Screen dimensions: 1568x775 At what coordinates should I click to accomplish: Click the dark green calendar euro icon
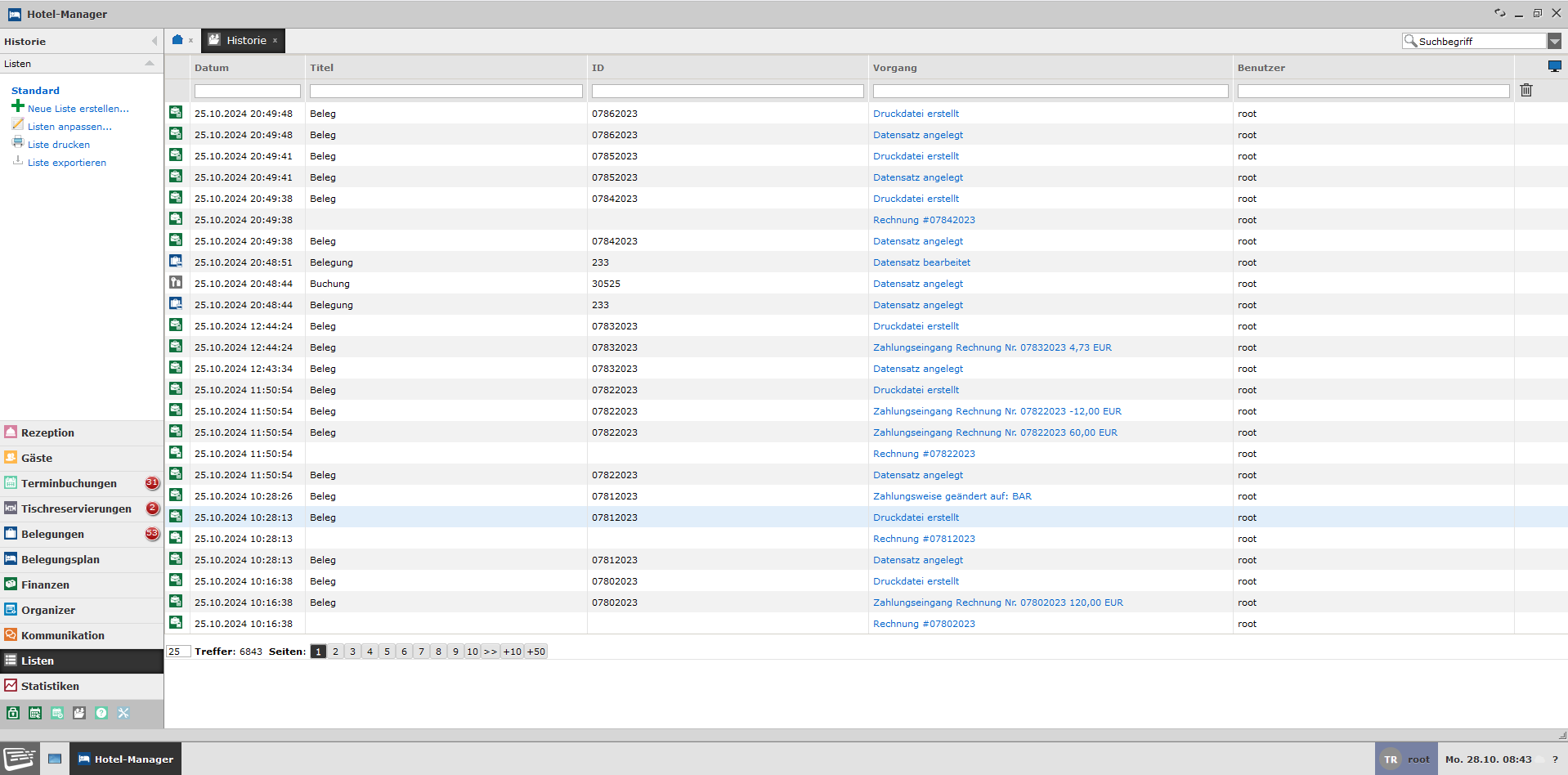[35, 713]
